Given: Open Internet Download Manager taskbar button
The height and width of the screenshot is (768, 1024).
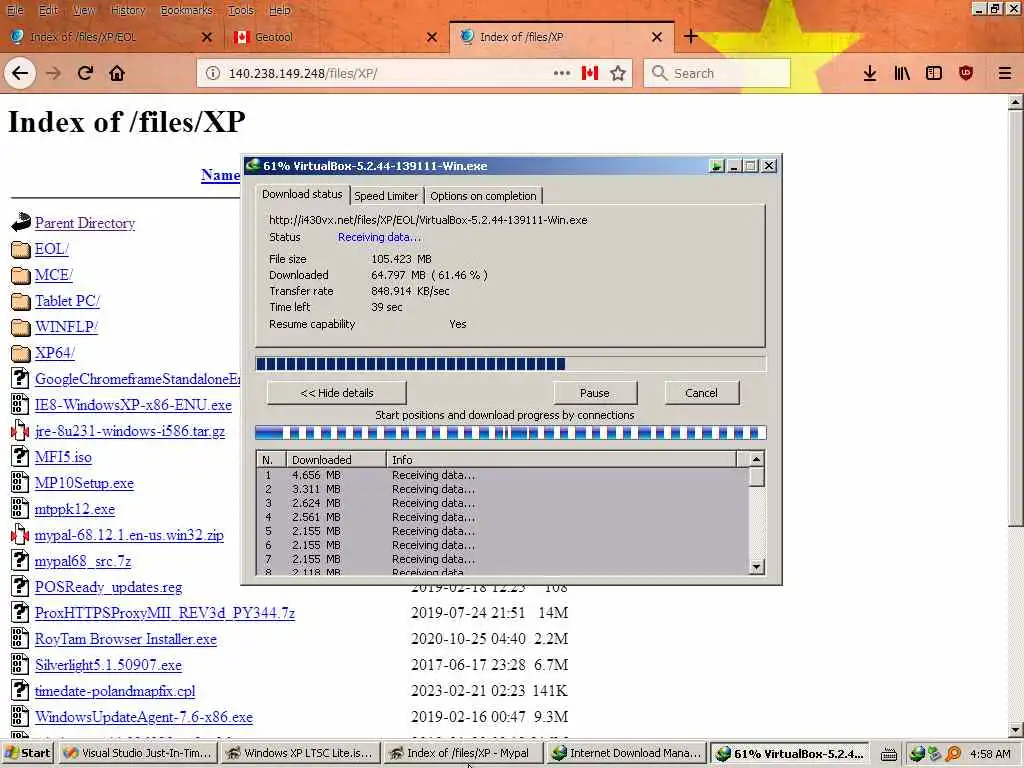Looking at the screenshot, I should click(x=627, y=753).
